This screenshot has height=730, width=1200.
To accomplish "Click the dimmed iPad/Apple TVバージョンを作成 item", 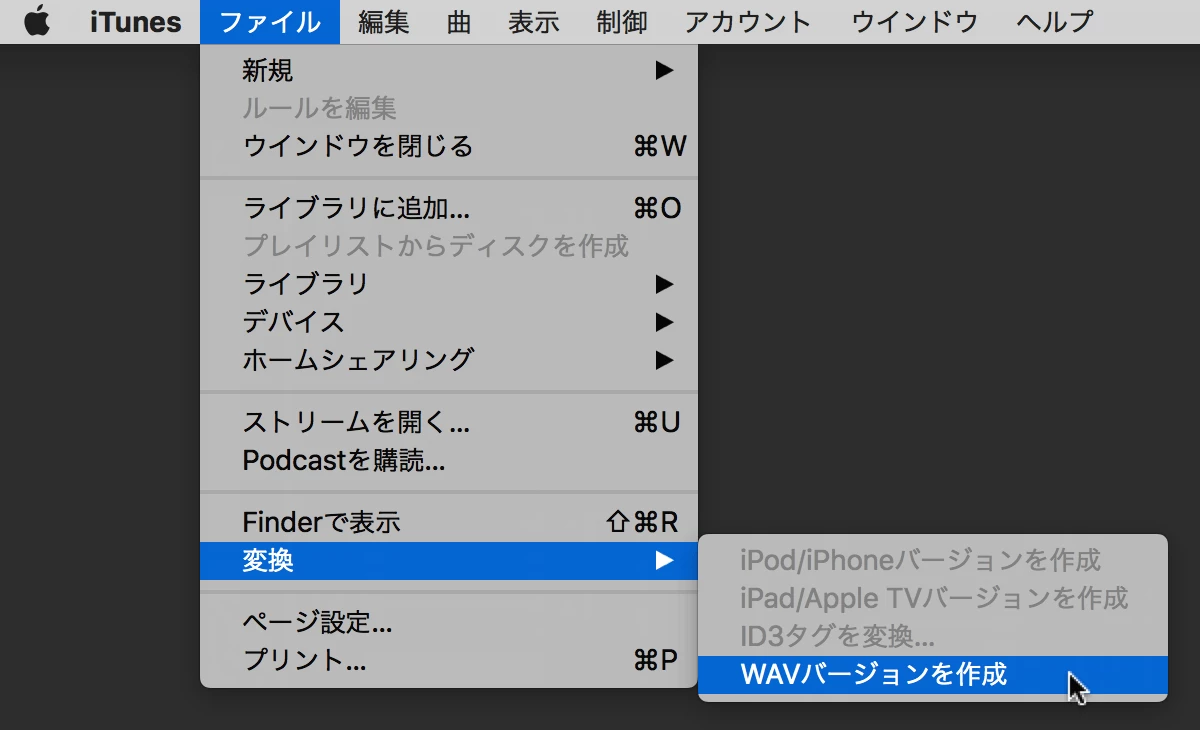I will pyautogui.click(x=933, y=598).
